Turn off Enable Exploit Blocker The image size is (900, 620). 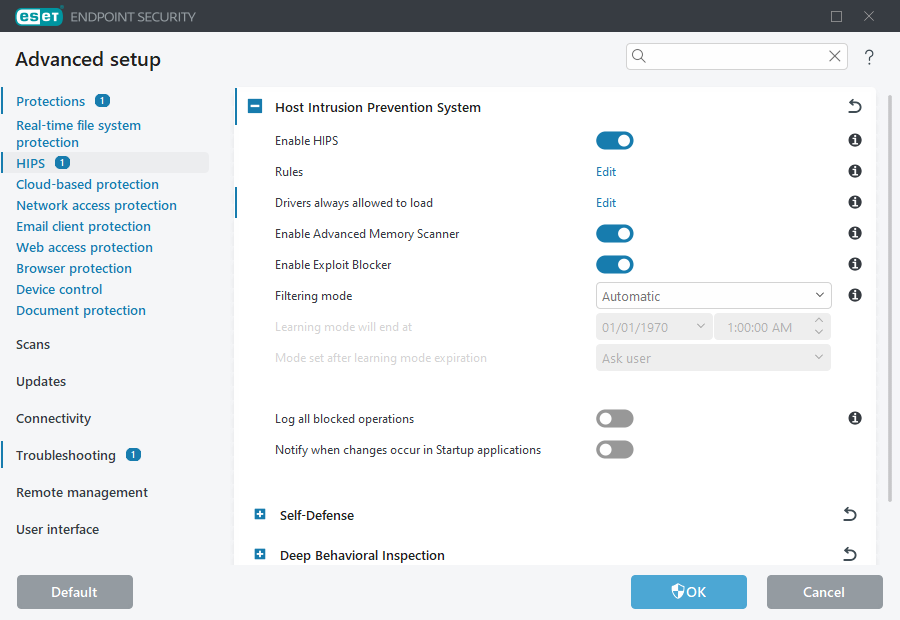[x=614, y=264]
